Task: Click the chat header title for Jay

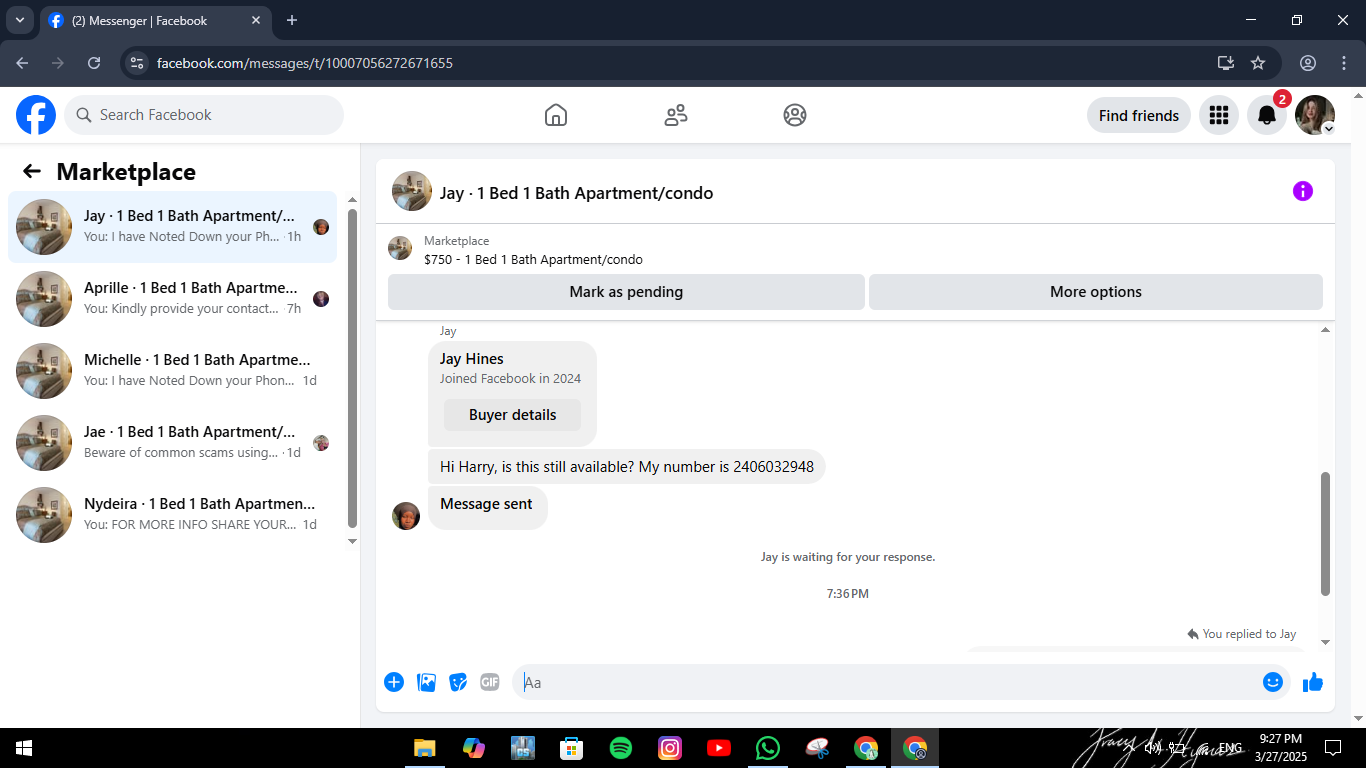Action: pos(576,193)
